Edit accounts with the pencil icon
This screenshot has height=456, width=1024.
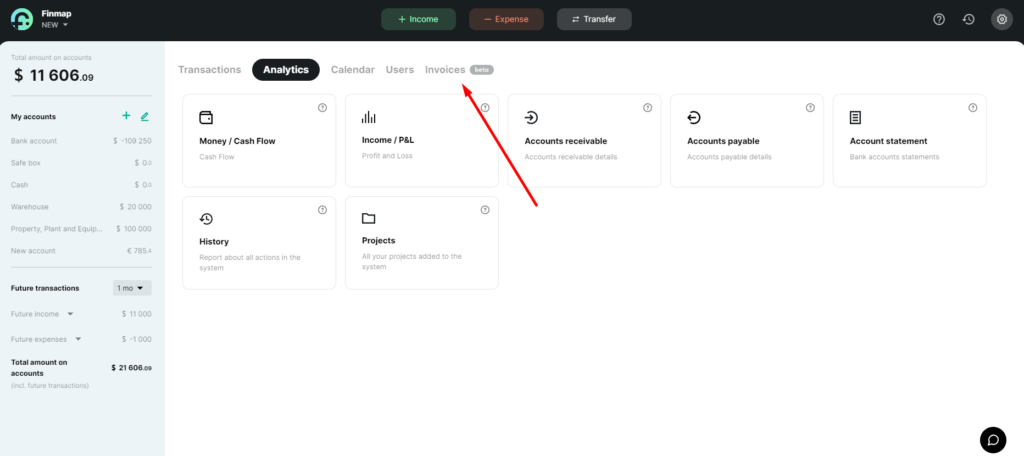click(x=144, y=116)
